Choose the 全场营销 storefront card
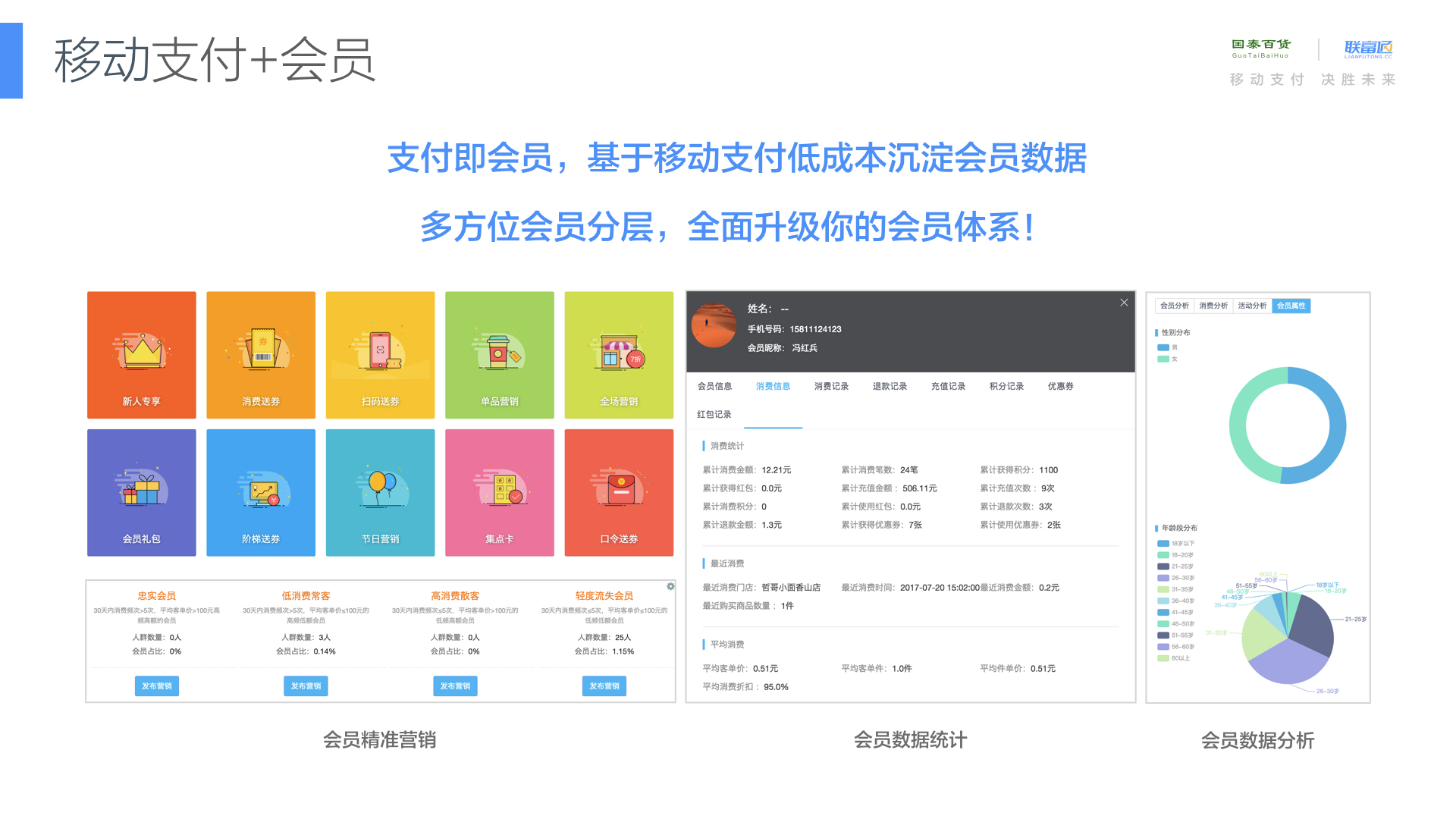 coord(619,355)
